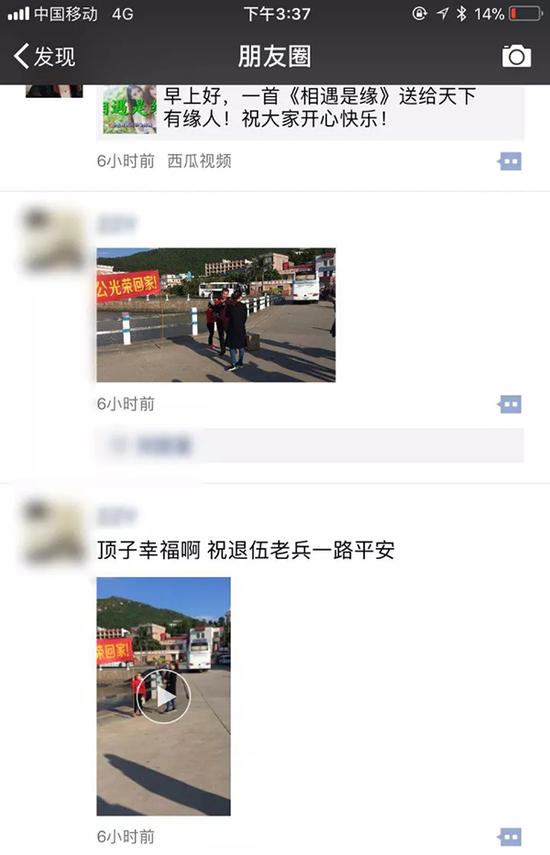Viewport: 550px width, 855px height.
Task: Tap the likes row under the photo post
Action: click(310, 445)
